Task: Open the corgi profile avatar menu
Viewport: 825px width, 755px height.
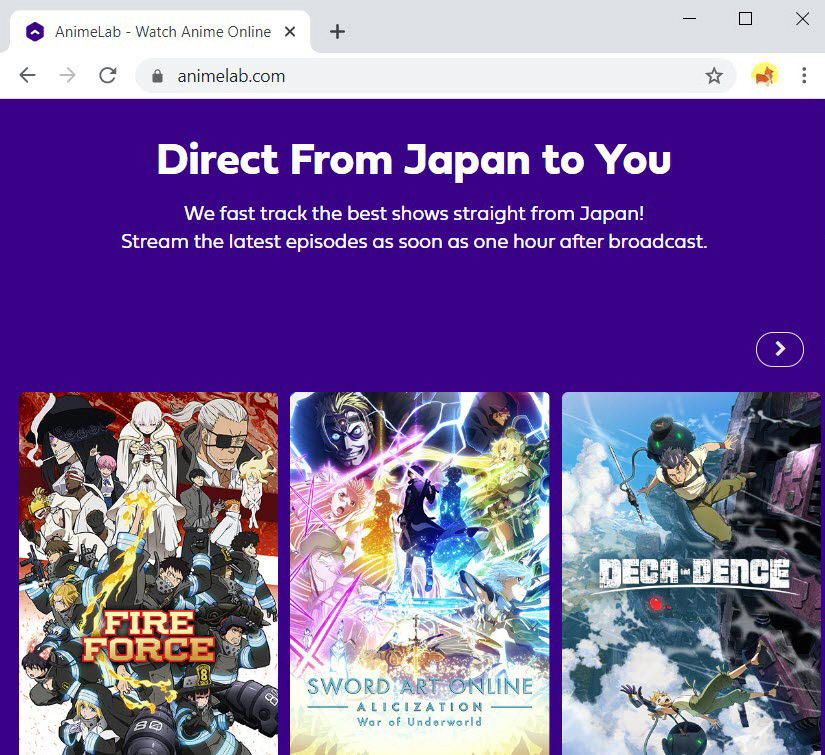Action: pyautogui.click(x=764, y=76)
